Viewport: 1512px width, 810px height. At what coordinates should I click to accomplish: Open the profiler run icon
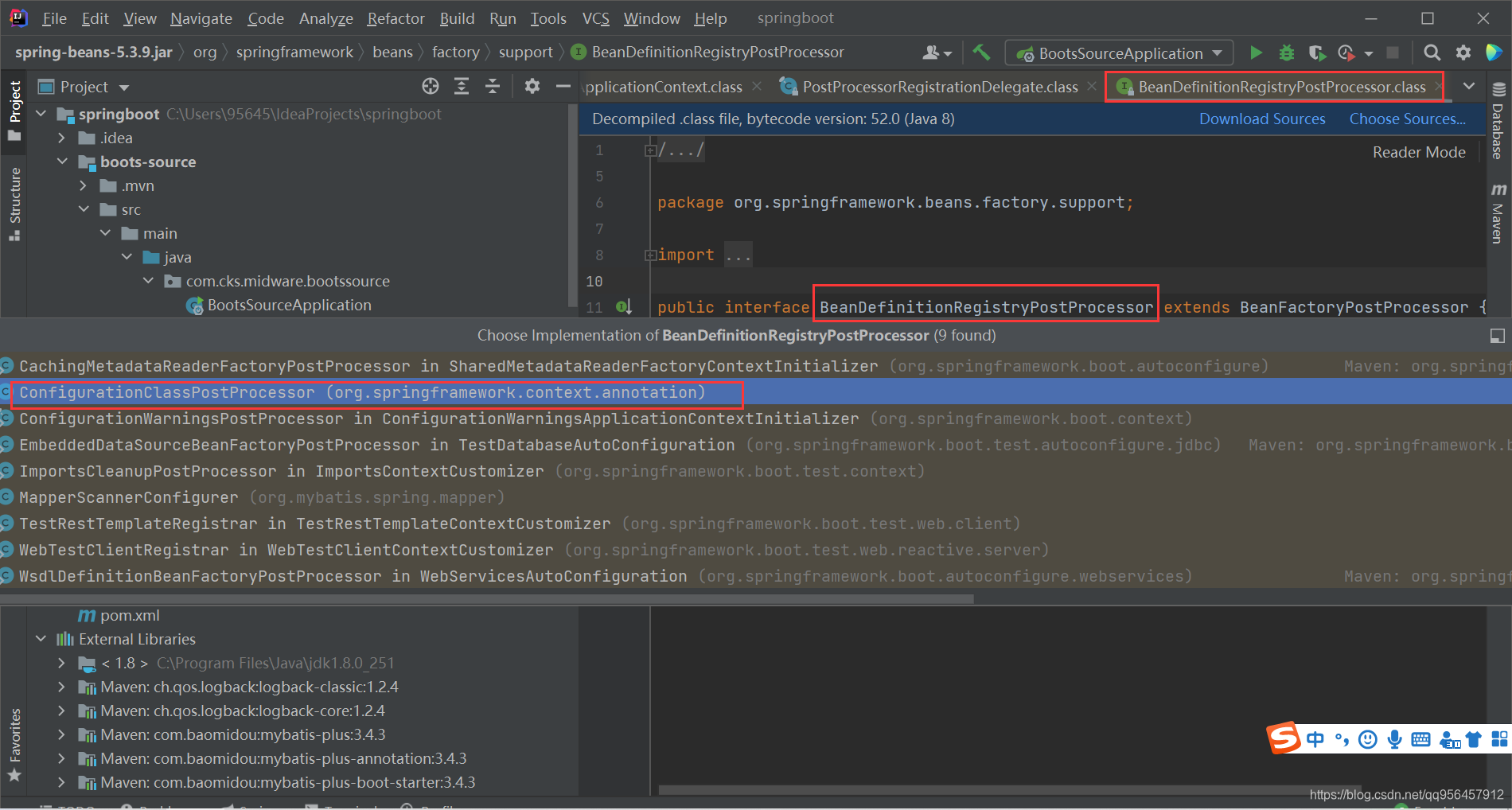click(x=1346, y=53)
